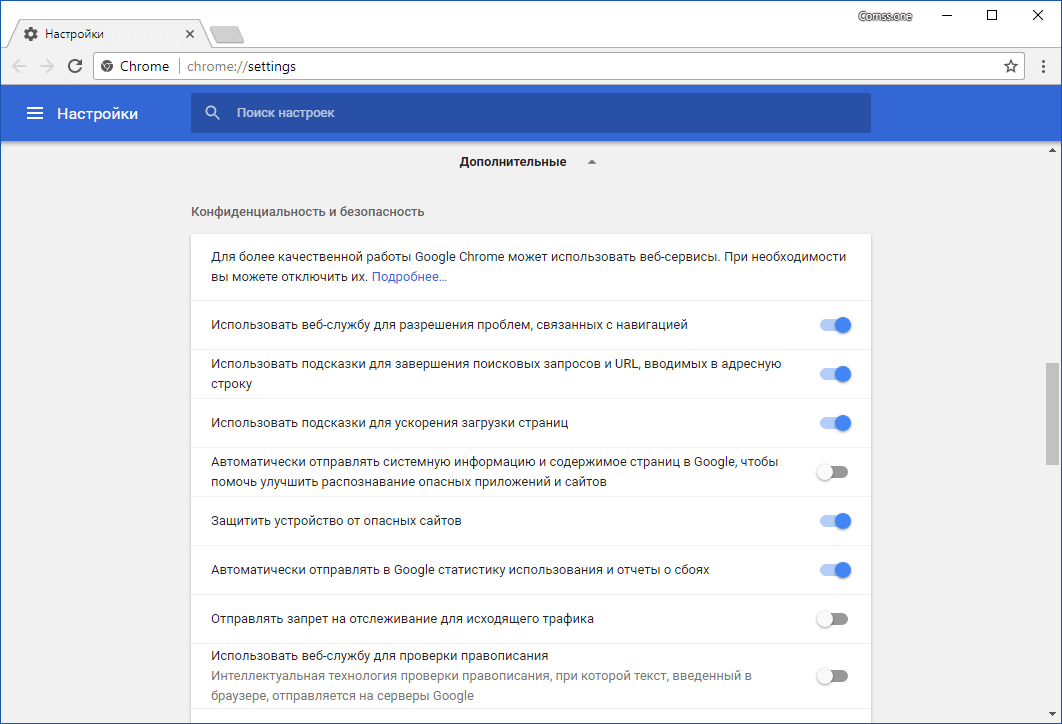This screenshot has width=1062, height=724.
Task: Click the Поиск настроек search field
Action: pos(540,113)
